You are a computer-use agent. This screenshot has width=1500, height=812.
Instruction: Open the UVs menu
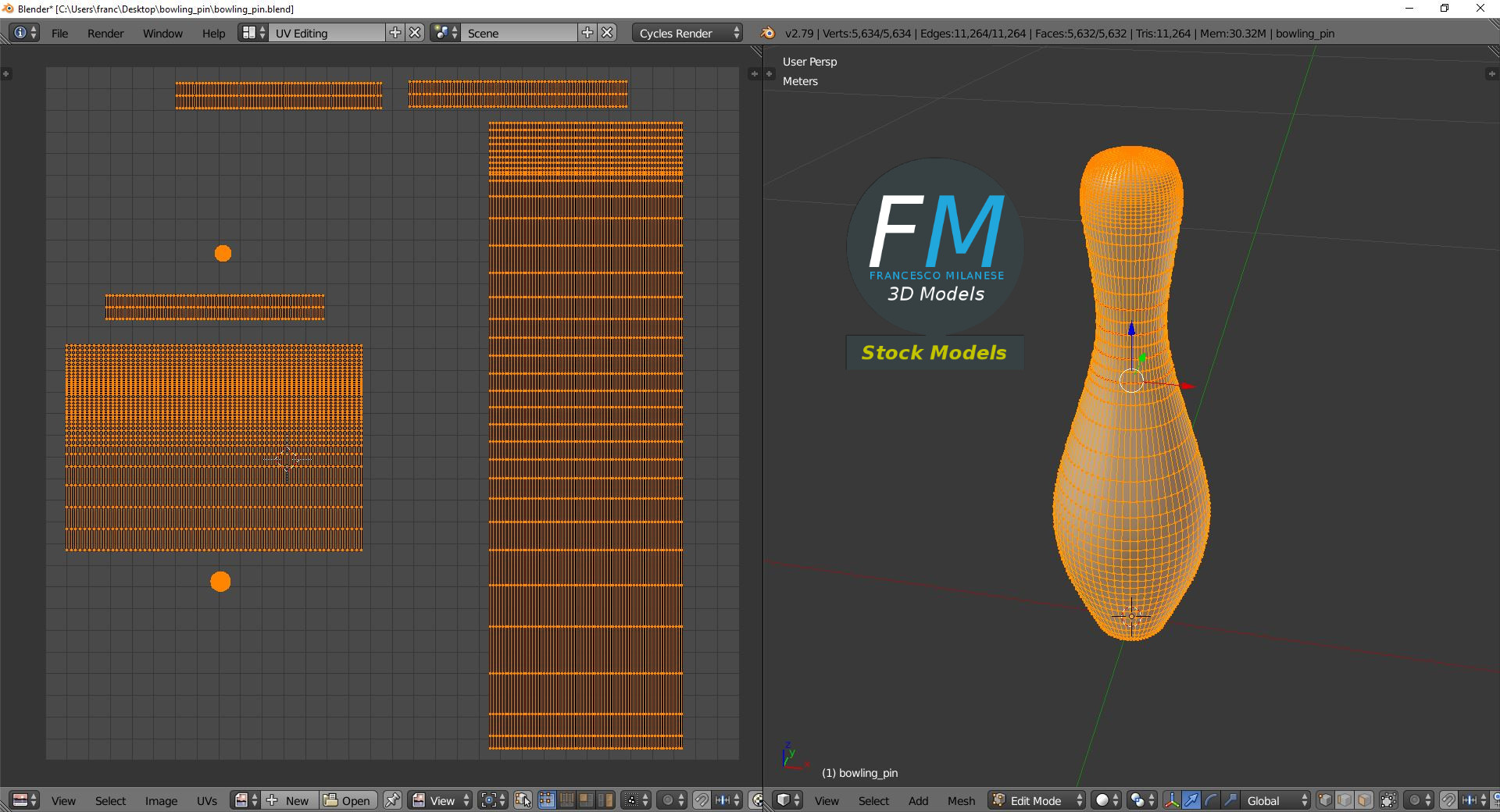(207, 800)
